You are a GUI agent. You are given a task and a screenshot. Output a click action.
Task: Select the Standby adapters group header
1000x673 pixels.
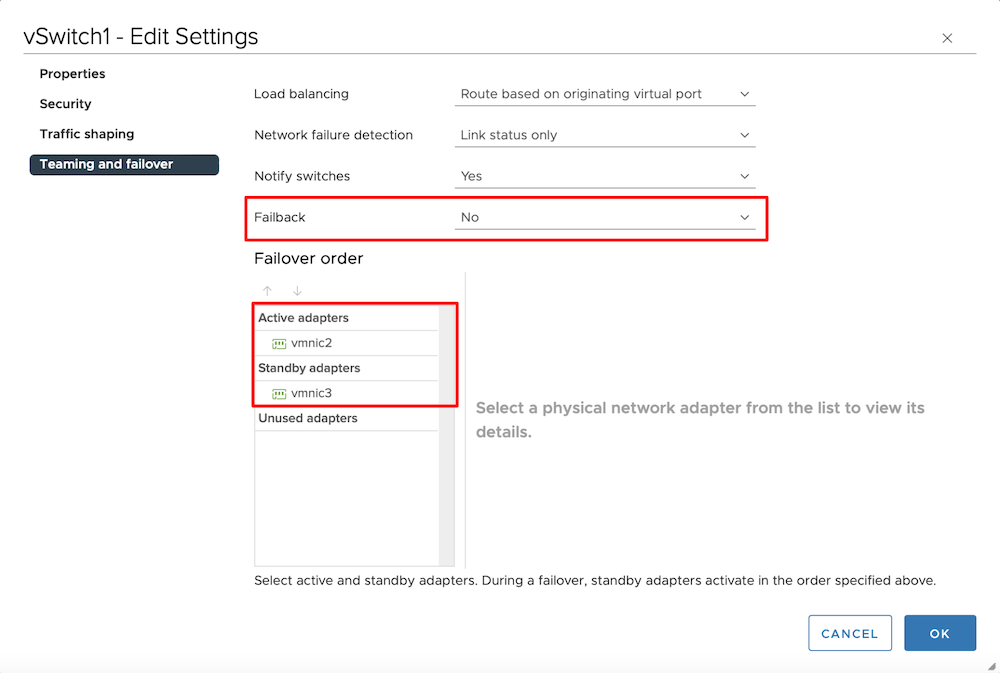309,368
